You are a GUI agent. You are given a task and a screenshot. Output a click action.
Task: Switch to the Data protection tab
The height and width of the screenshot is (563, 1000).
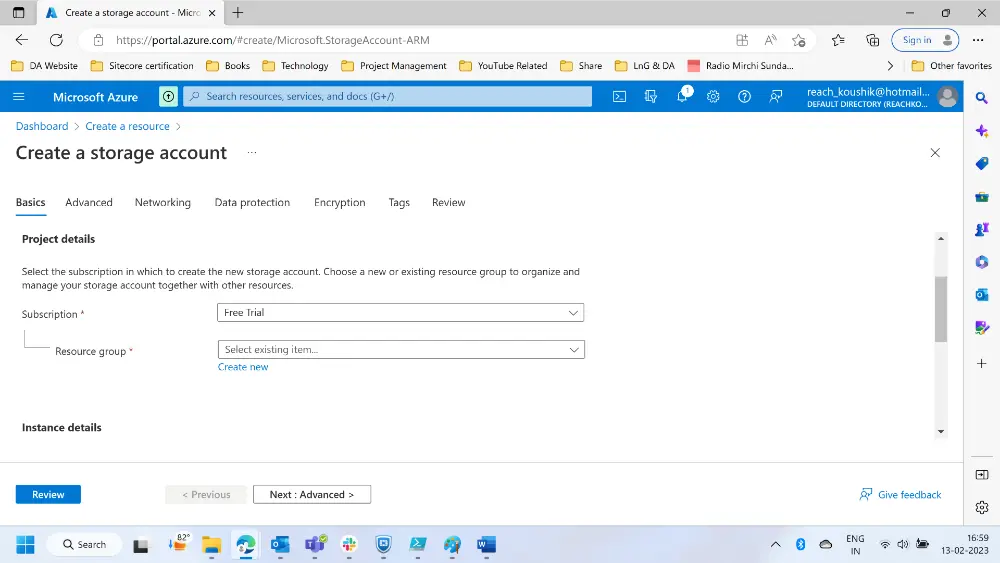252,202
